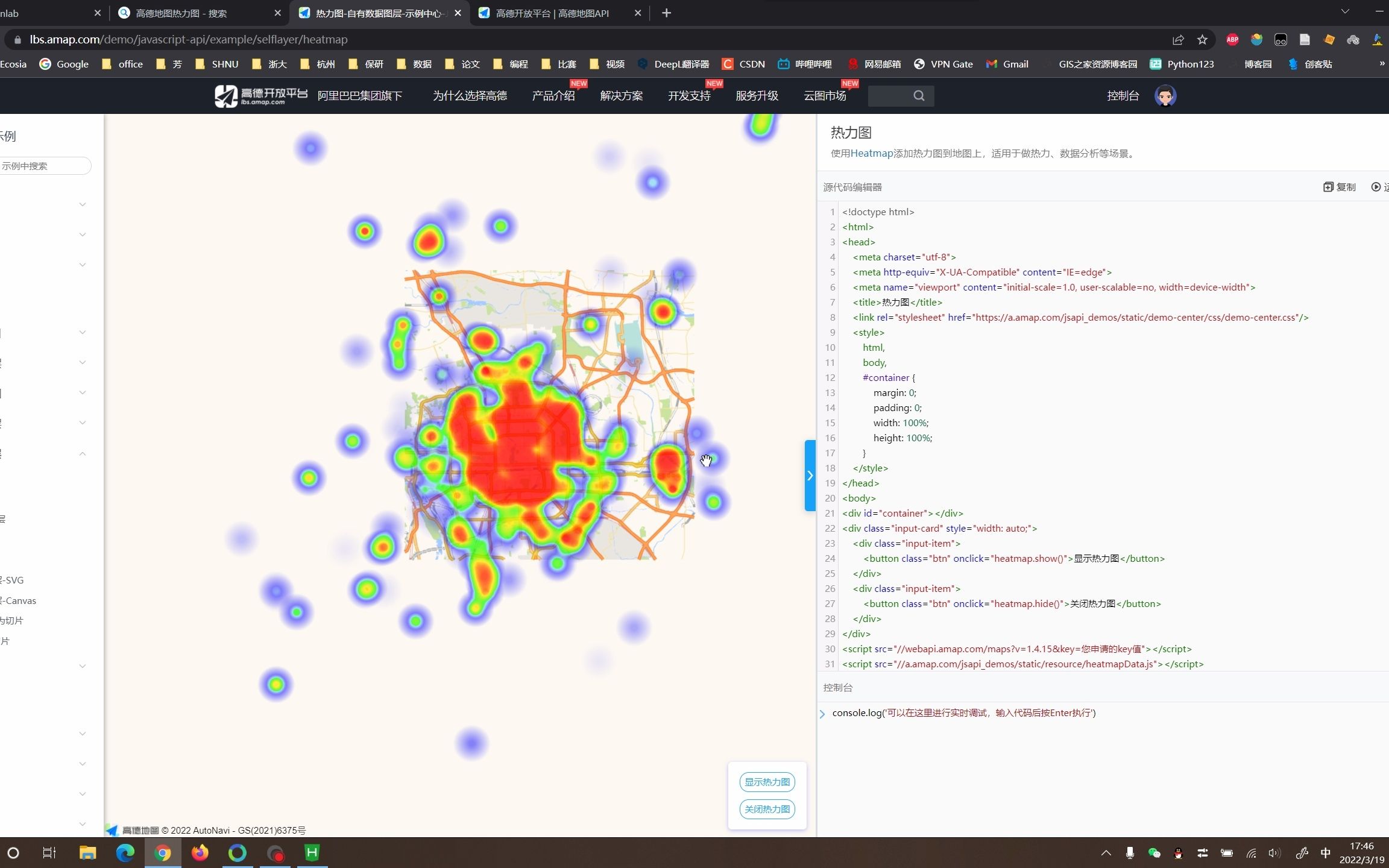Click 关闭热力图 button
This screenshot has height=868, width=1389.
pos(767,809)
